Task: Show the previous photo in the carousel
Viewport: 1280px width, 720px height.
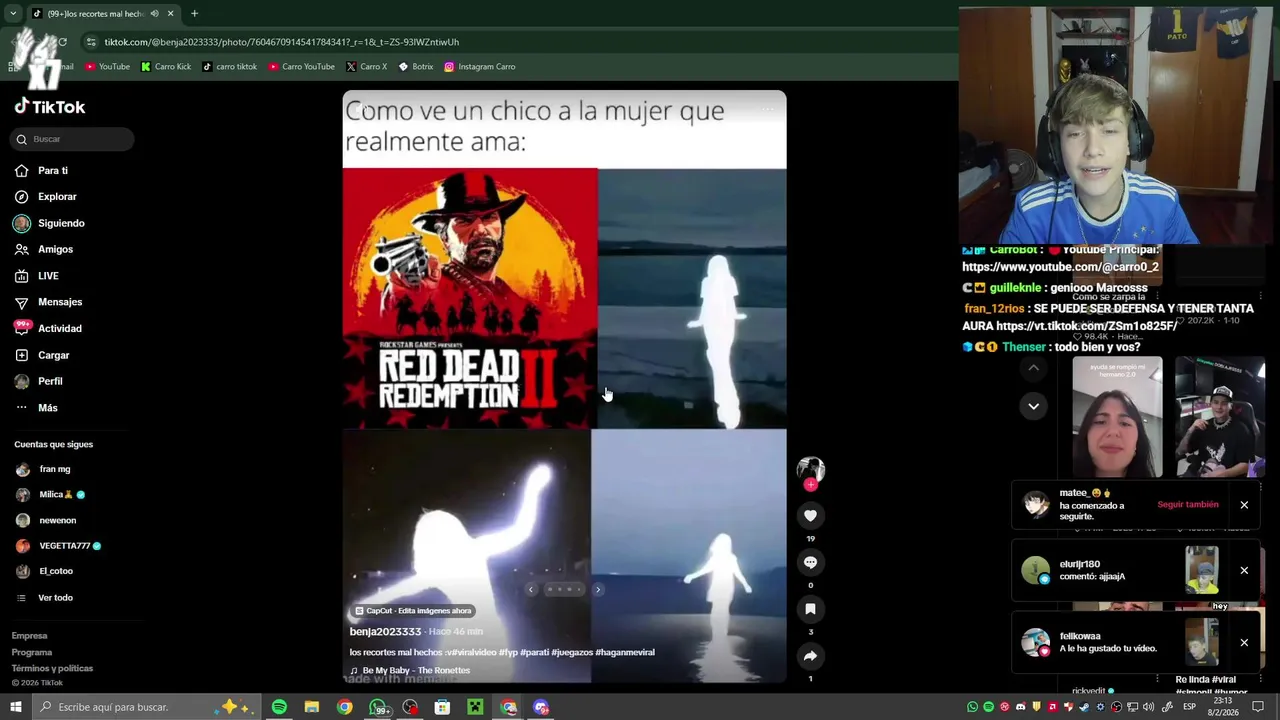Action: point(531,590)
